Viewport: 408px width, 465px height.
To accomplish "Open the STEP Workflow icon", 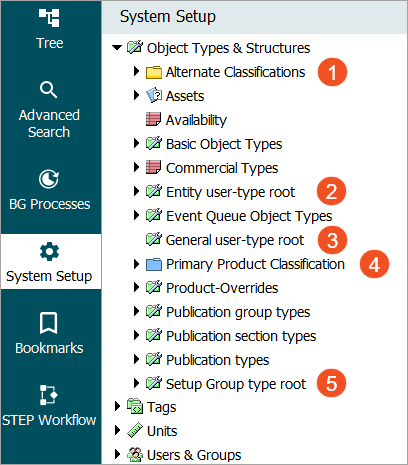I will pyautogui.click(x=49, y=395).
